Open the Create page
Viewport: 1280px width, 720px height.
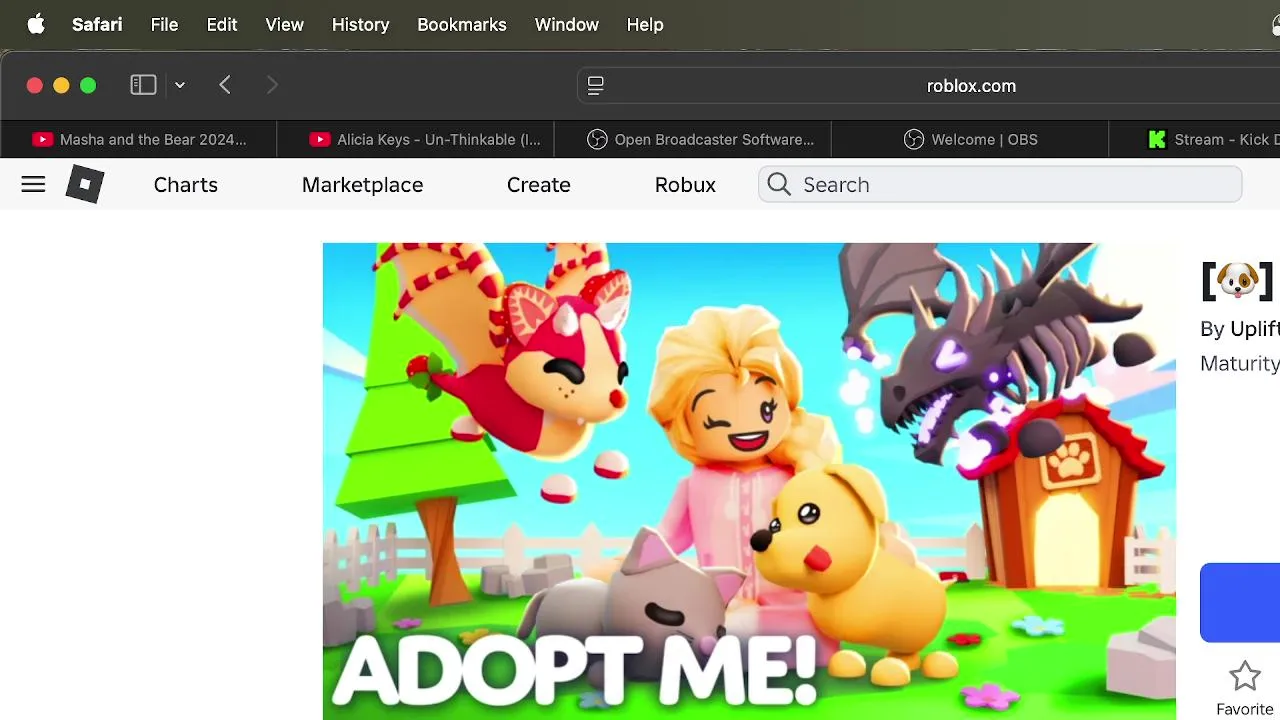(538, 185)
